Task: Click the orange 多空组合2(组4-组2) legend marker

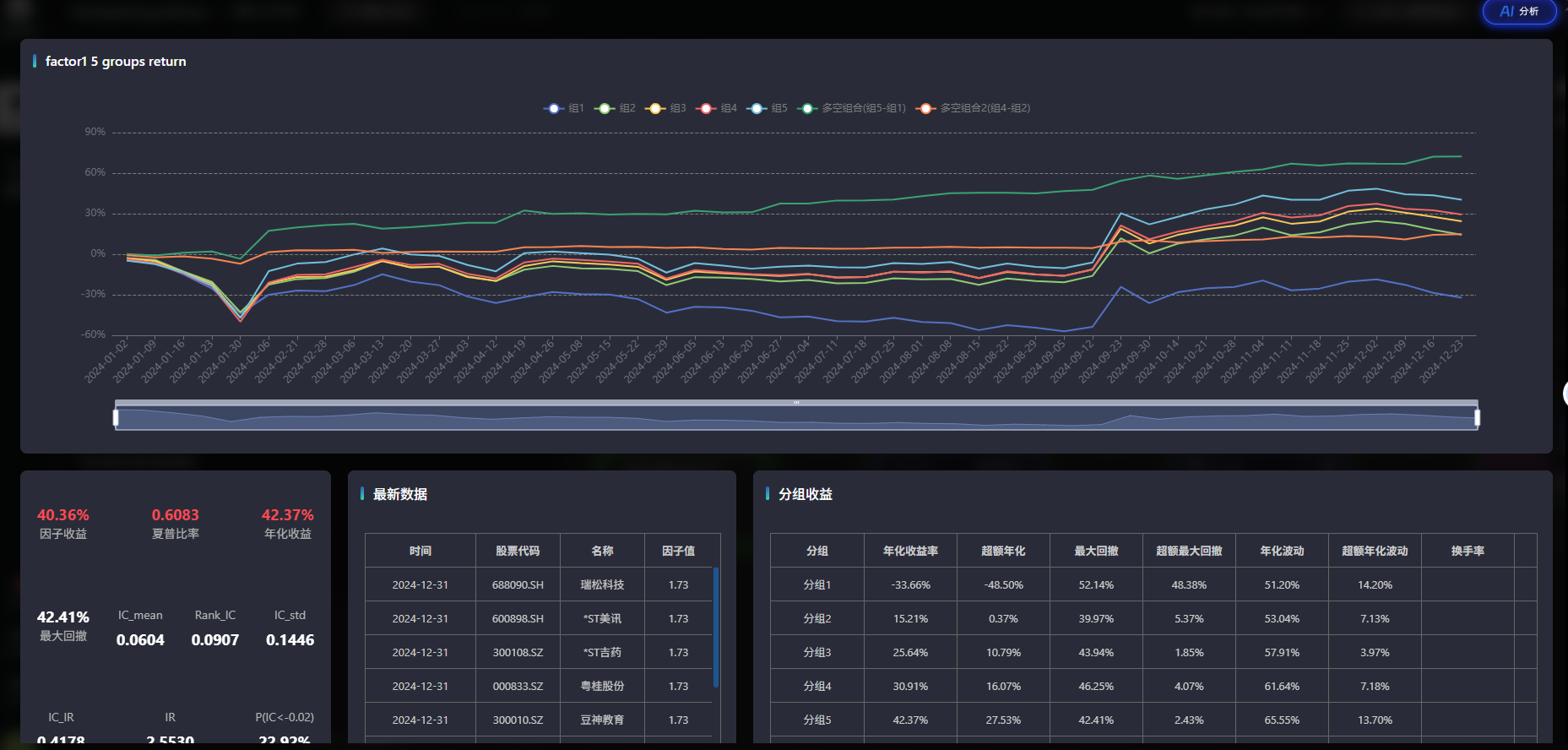Action: [x=926, y=108]
